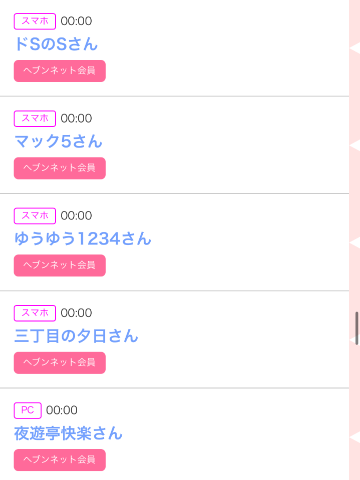Click ヘブンネット会員 button under ゆうゆう1234さん
360x480 pixels.
60,265
